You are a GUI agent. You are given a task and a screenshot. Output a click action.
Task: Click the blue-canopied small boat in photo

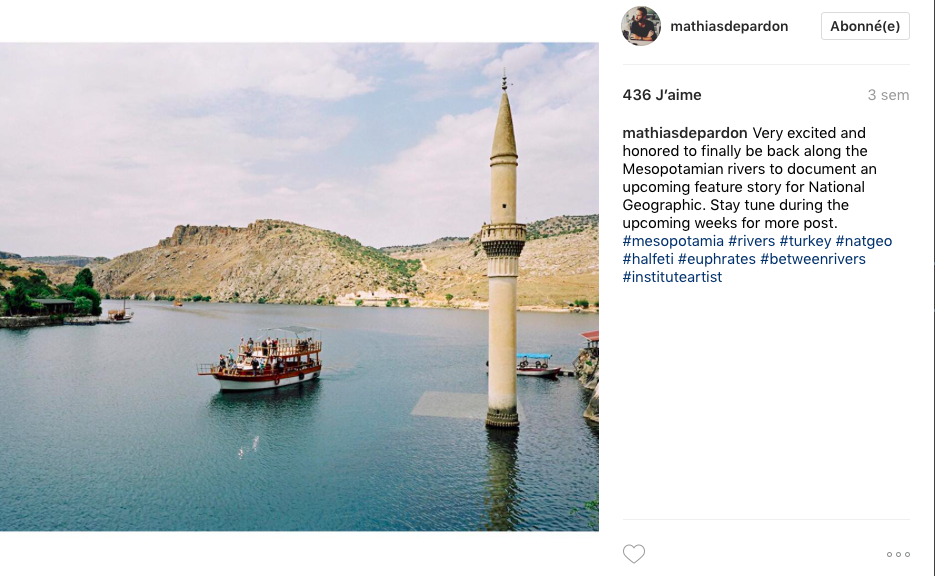538,365
